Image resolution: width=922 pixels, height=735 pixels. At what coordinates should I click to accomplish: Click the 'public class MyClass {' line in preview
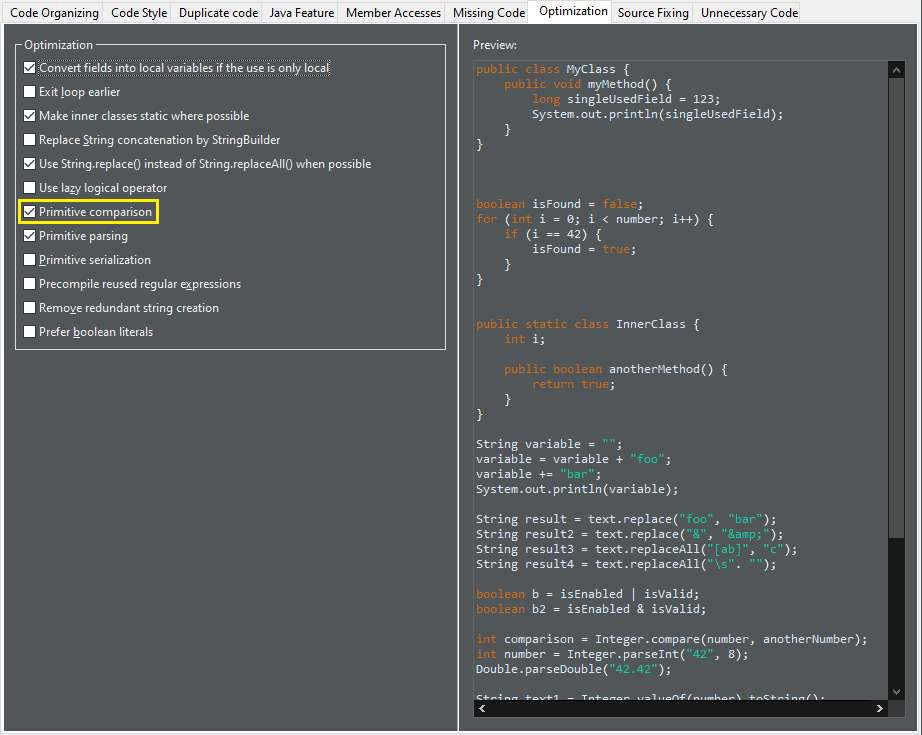coord(553,69)
